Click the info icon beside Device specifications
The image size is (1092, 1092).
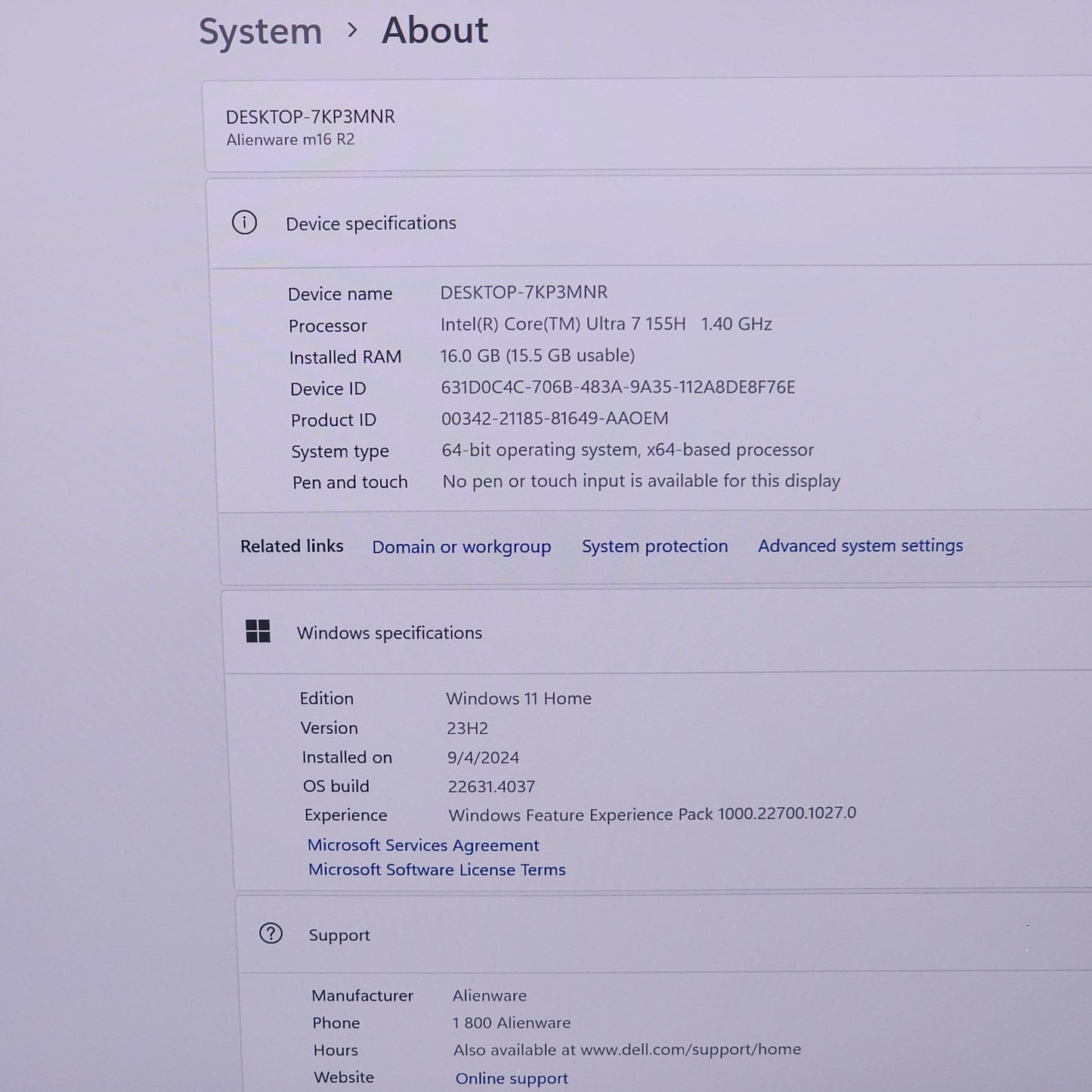244,223
